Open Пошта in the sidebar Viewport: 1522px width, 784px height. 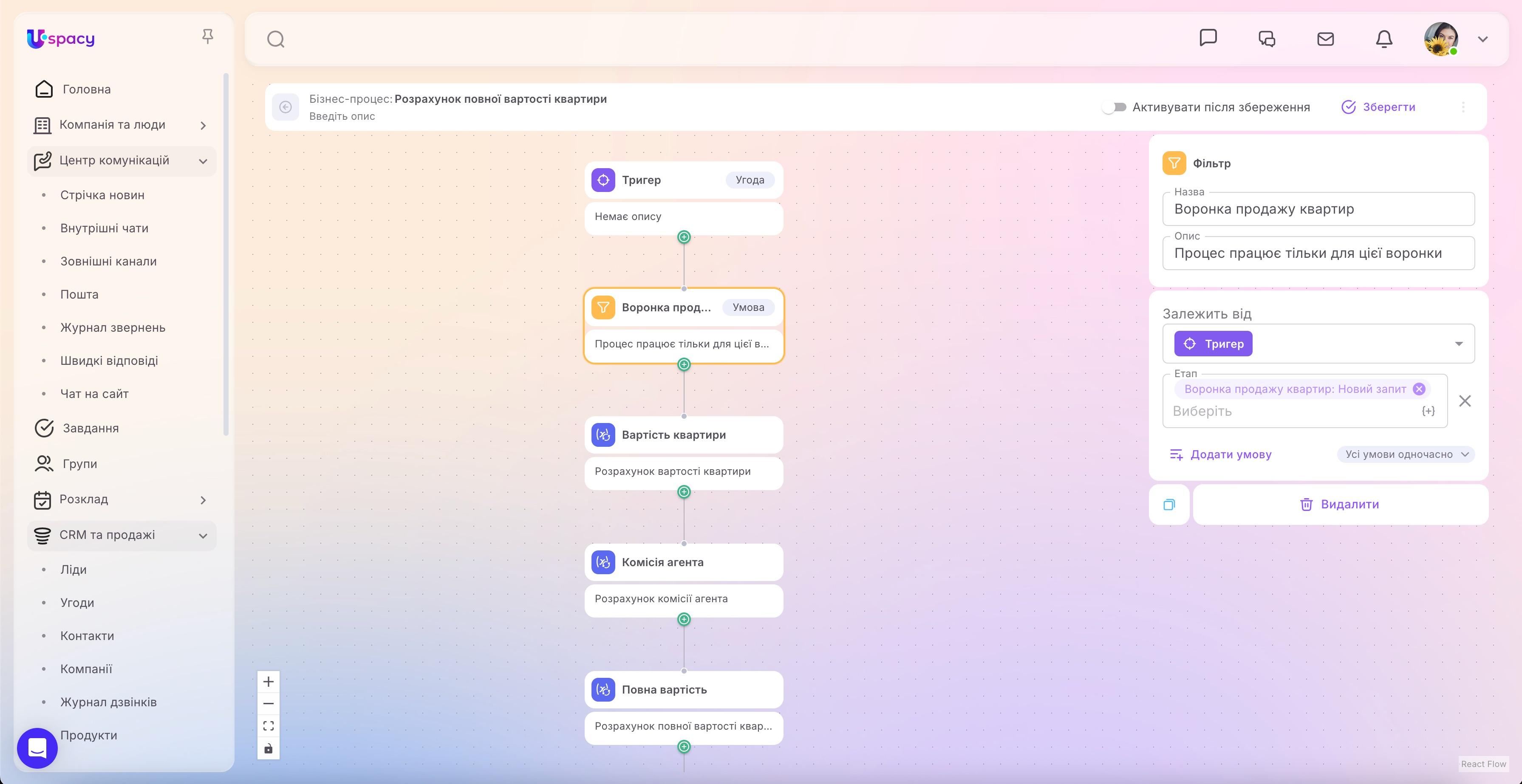tap(79, 294)
